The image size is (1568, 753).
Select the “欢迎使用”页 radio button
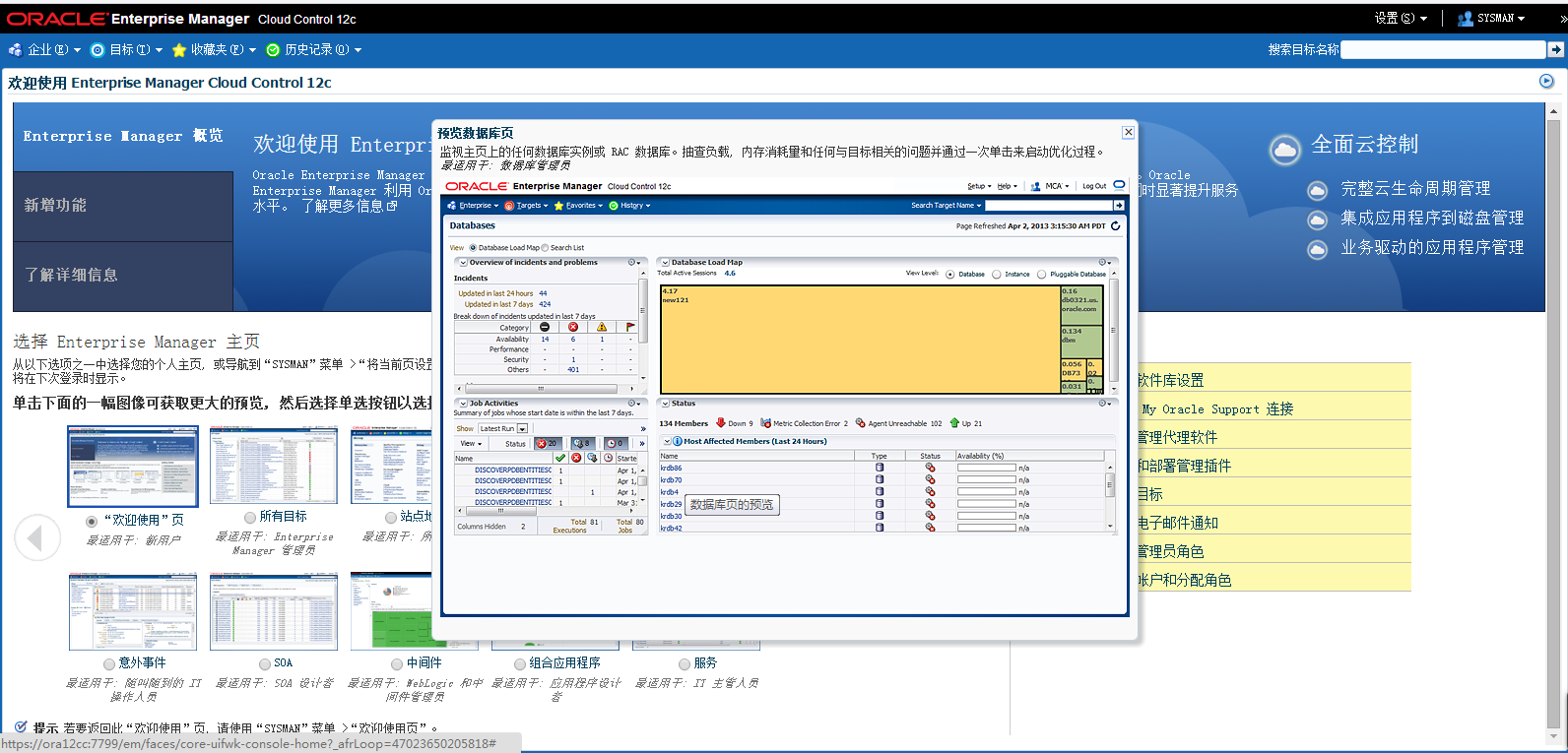tap(92, 521)
